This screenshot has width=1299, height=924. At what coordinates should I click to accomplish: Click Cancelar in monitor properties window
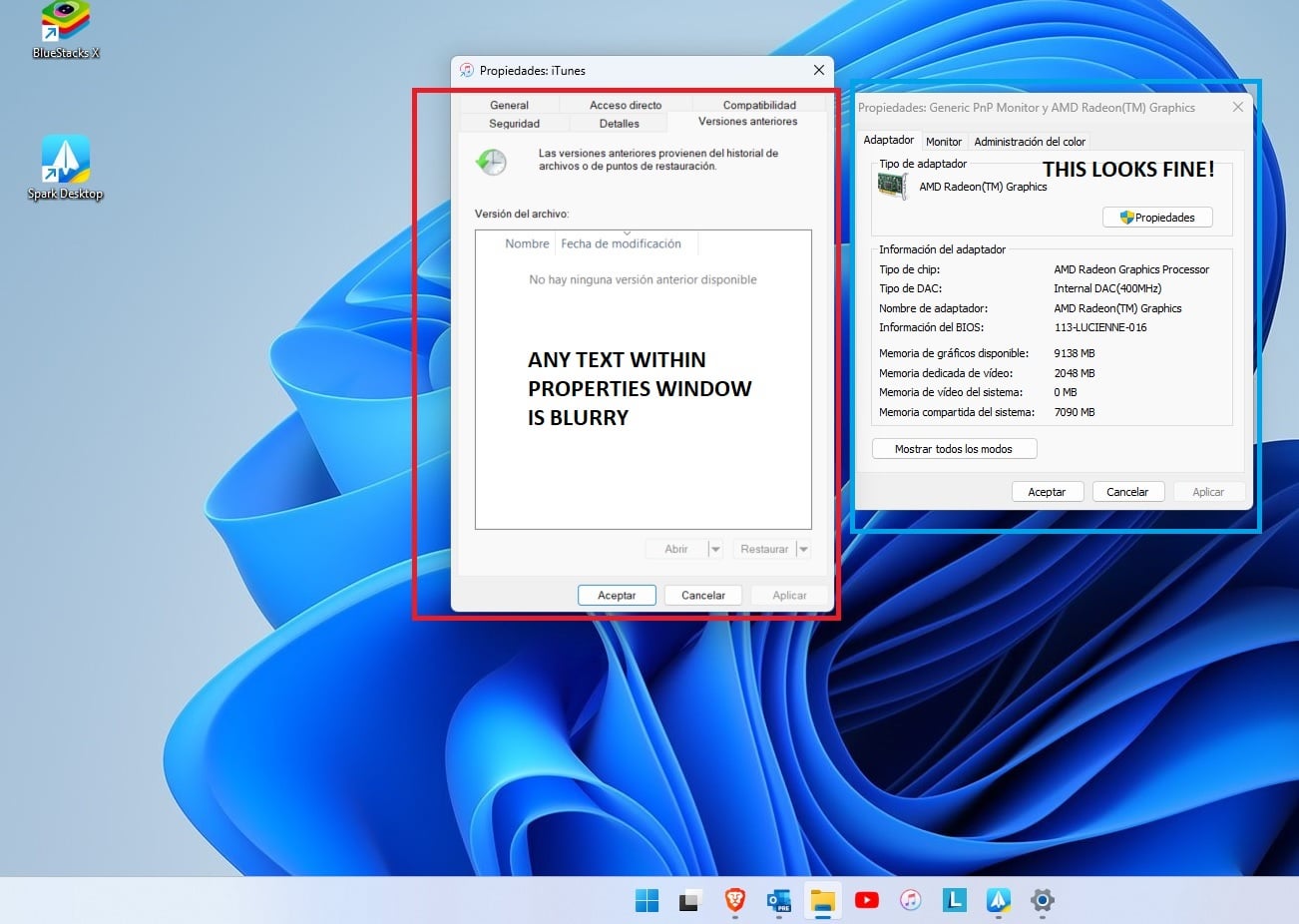(x=1127, y=492)
